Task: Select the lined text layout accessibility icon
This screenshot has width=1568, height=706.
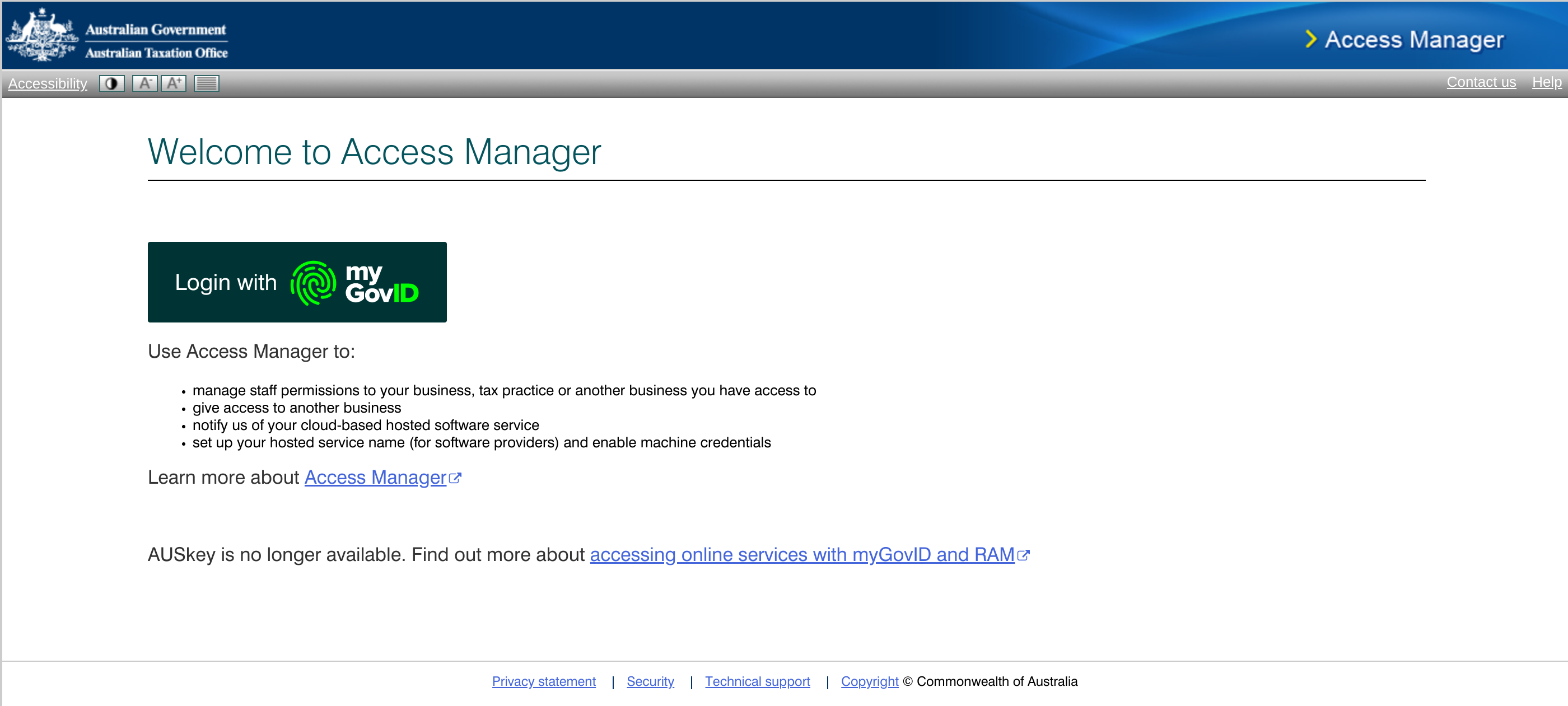Action: [x=206, y=83]
